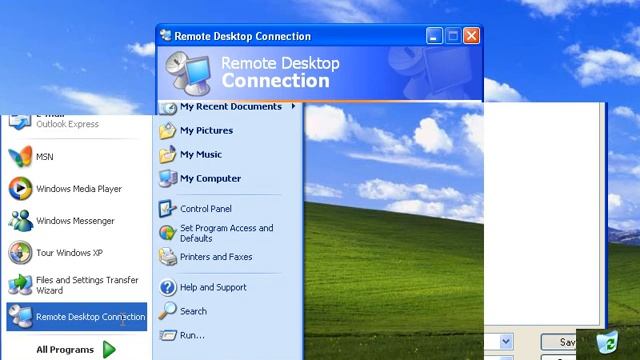Screen dimensions: 640x360
Task: Click the Remote Desktop Connection start menu icon
Action: [x=21, y=316]
